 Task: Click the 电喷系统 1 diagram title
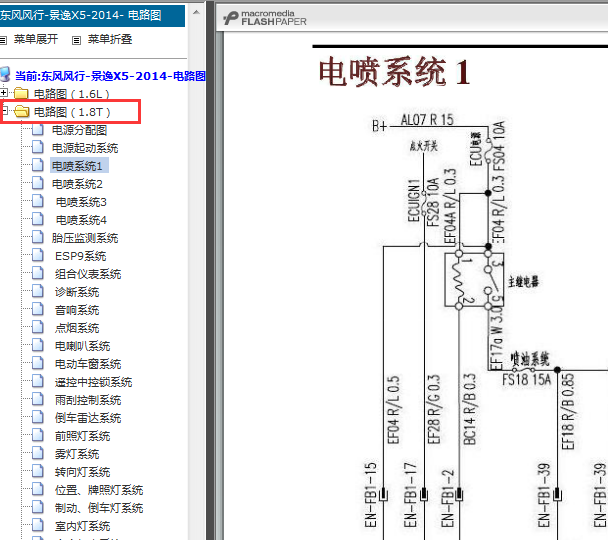coord(394,72)
